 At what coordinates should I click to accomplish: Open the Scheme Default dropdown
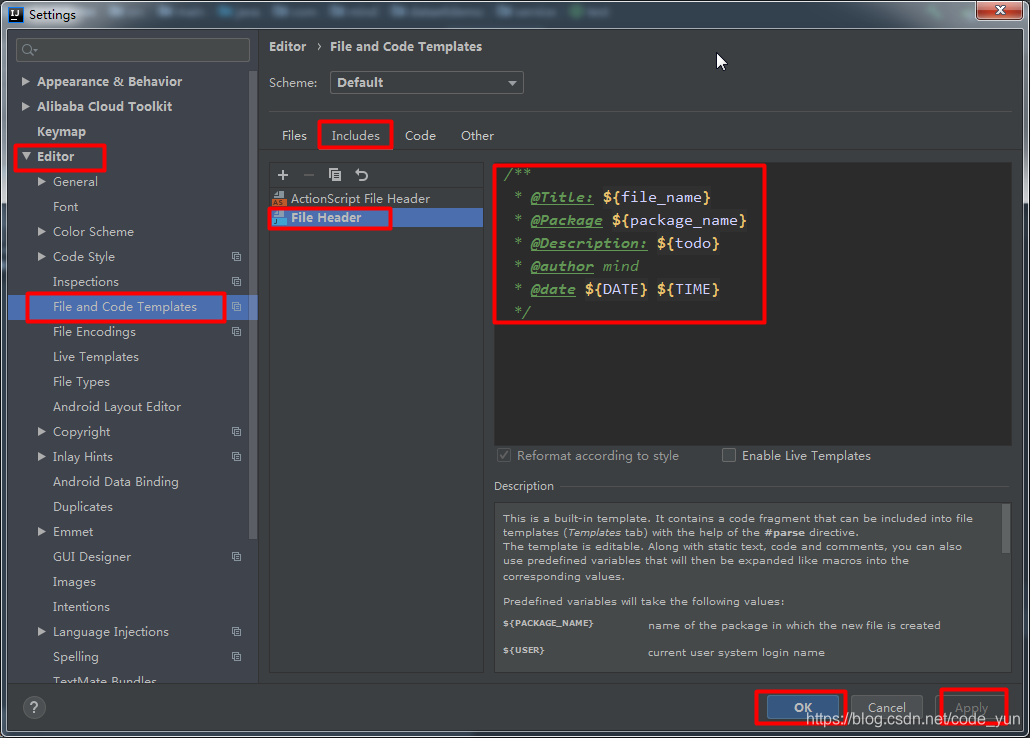[426, 83]
